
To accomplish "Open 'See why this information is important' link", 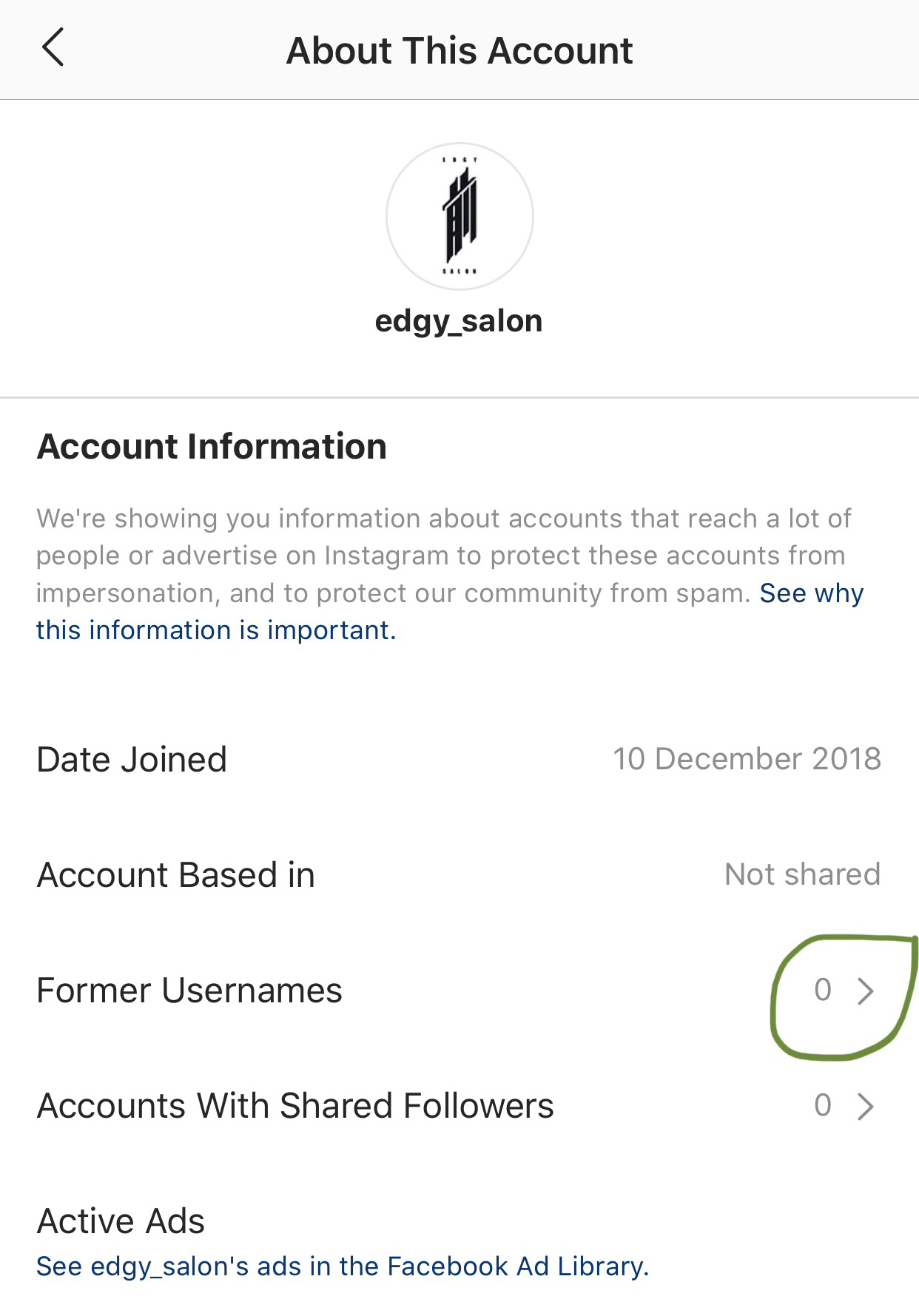I will click(450, 612).
